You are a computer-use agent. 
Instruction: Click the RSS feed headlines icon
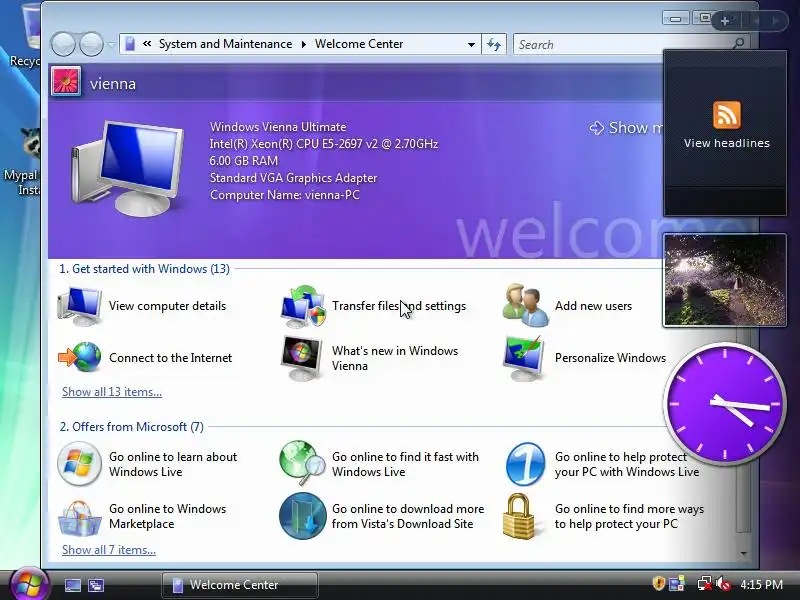pyautogui.click(x=727, y=115)
